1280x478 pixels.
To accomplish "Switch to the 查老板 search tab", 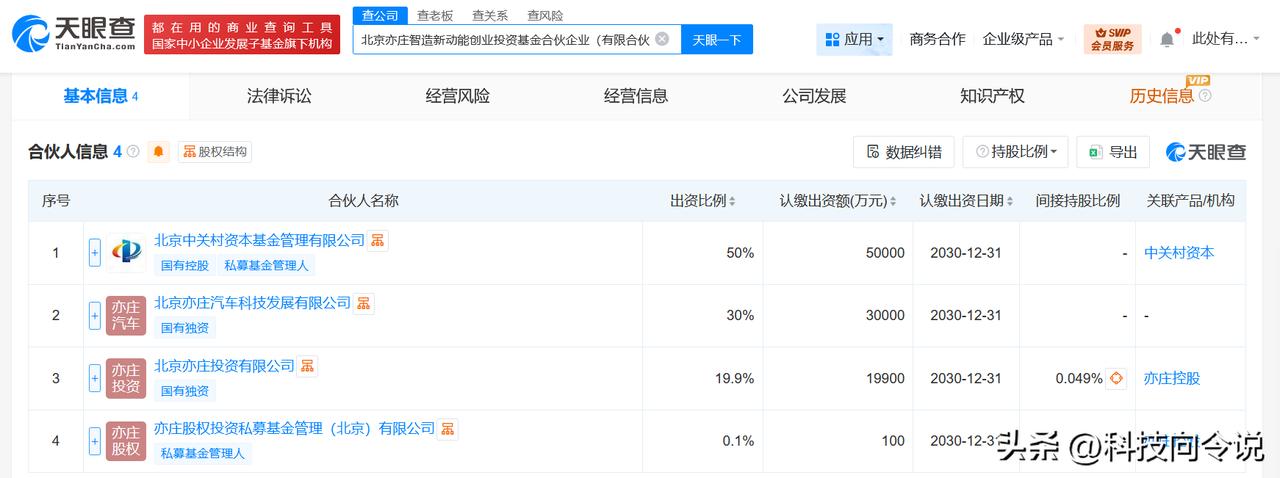I will pyautogui.click(x=435, y=15).
